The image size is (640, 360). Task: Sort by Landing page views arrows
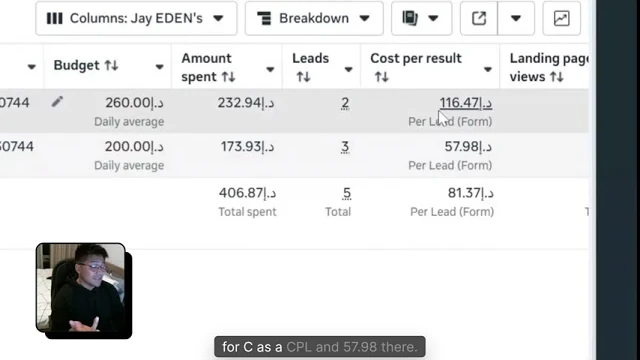pos(557,77)
